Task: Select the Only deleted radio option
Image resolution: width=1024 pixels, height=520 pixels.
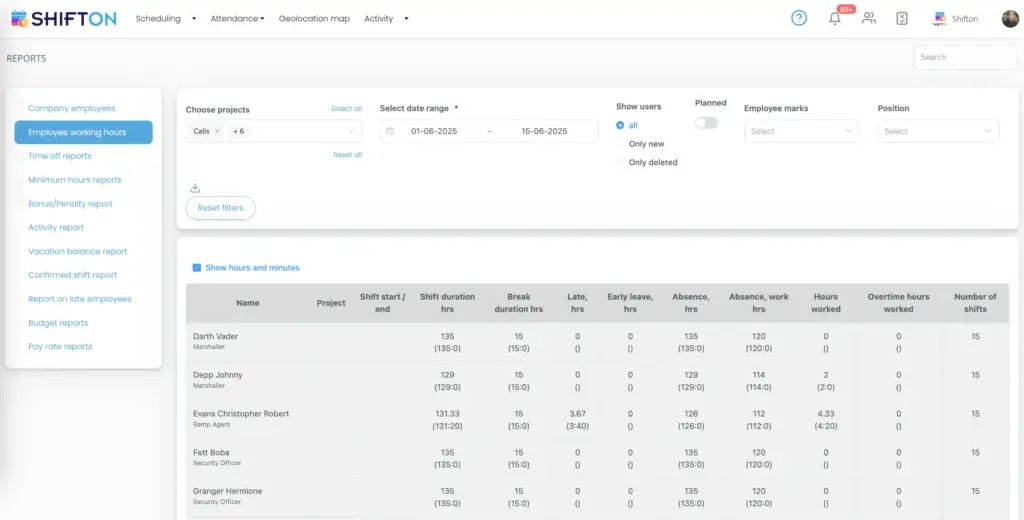Action: [x=652, y=162]
